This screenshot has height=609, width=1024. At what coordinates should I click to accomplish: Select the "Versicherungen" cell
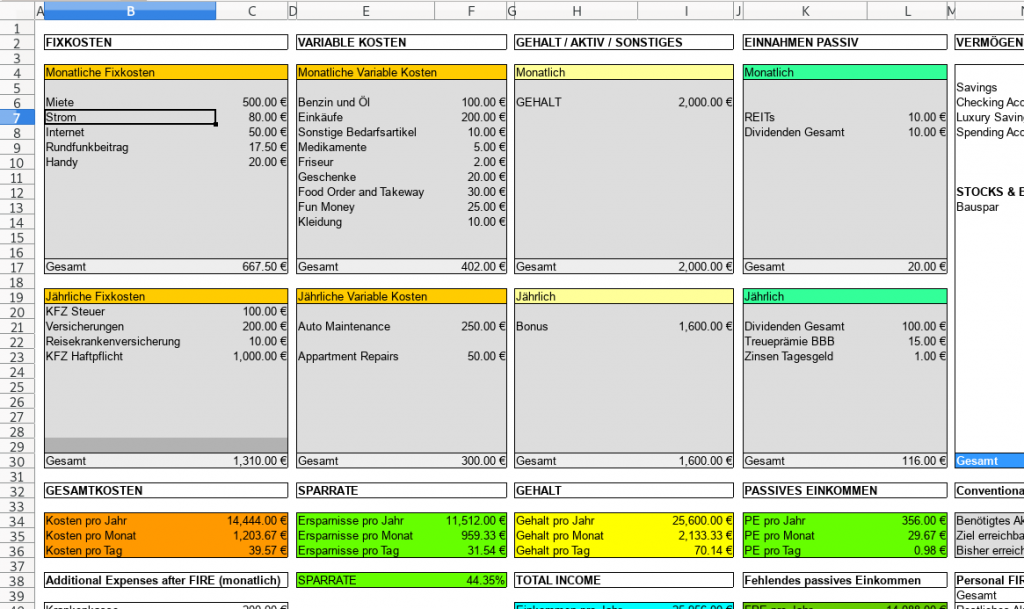point(130,327)
